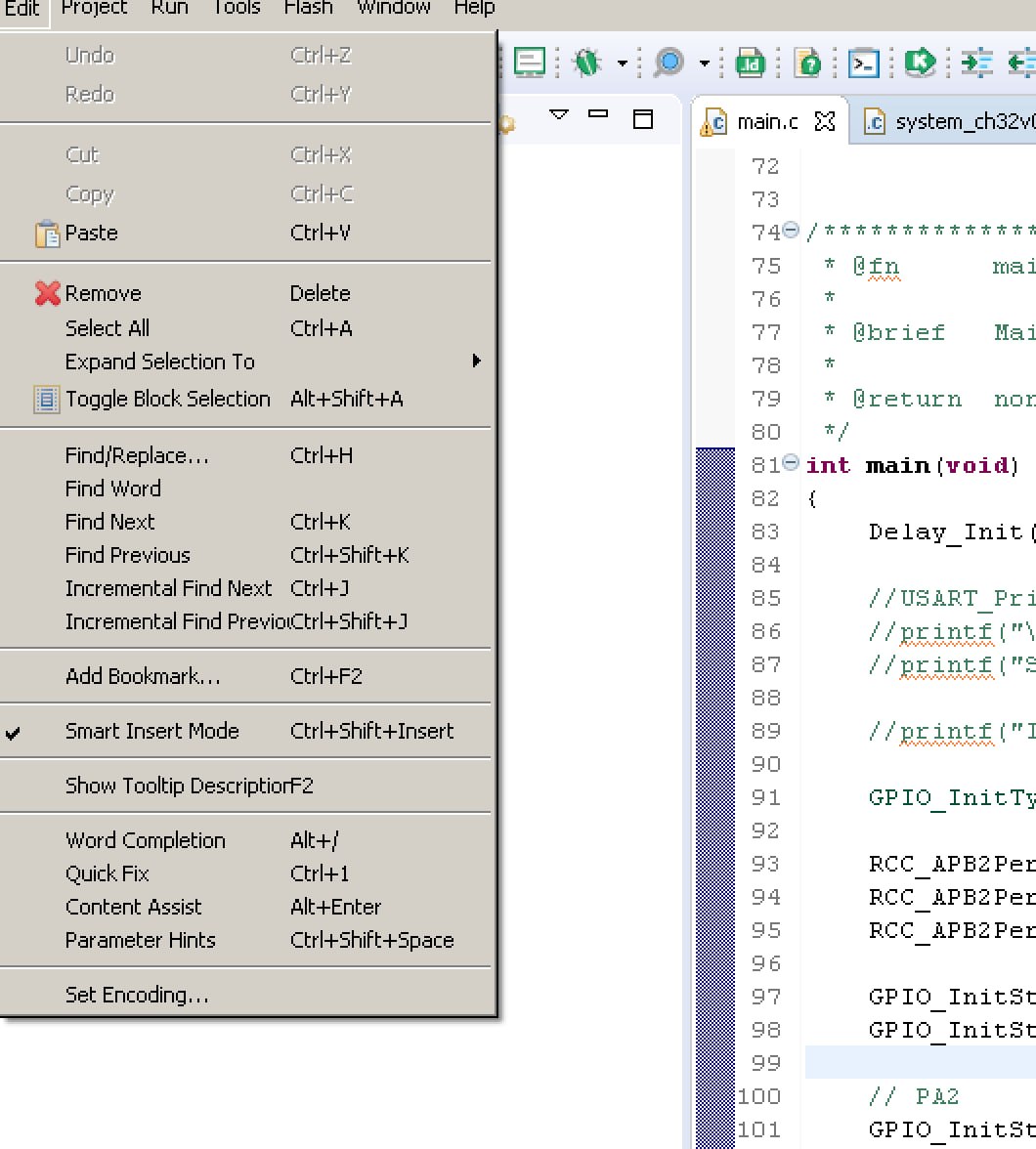Viewport: 1036px width, 1149px height.
Task: Select Find Previous in the Edit menu
Action: tap(245, 555)
